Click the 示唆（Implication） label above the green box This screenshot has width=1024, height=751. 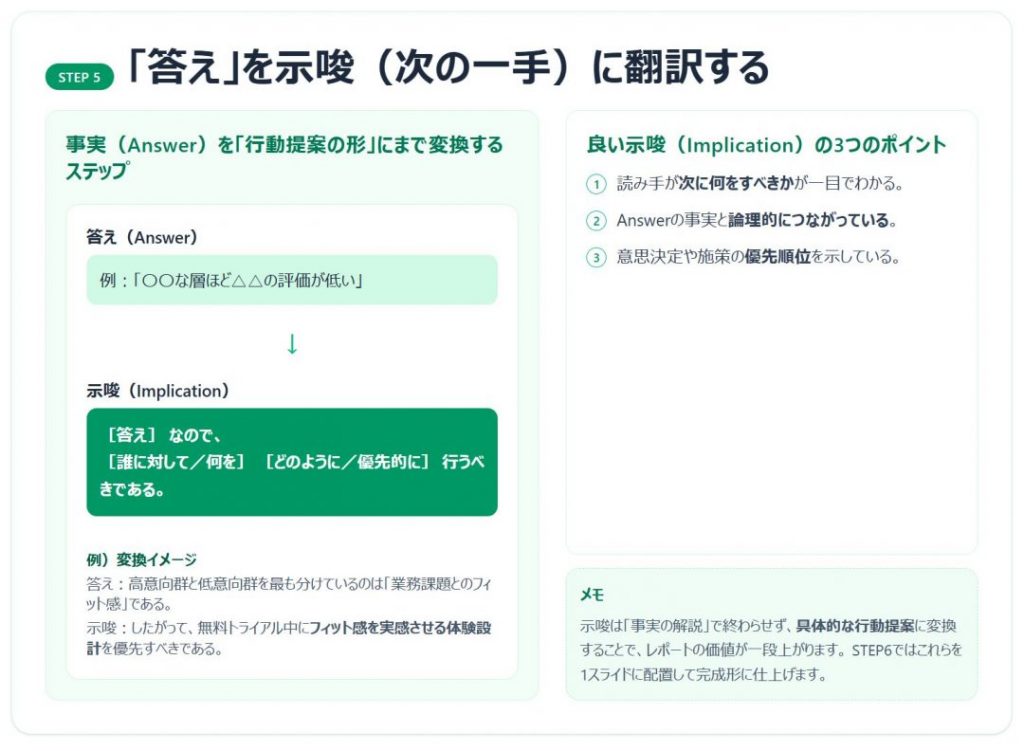[x=158, y=391]
